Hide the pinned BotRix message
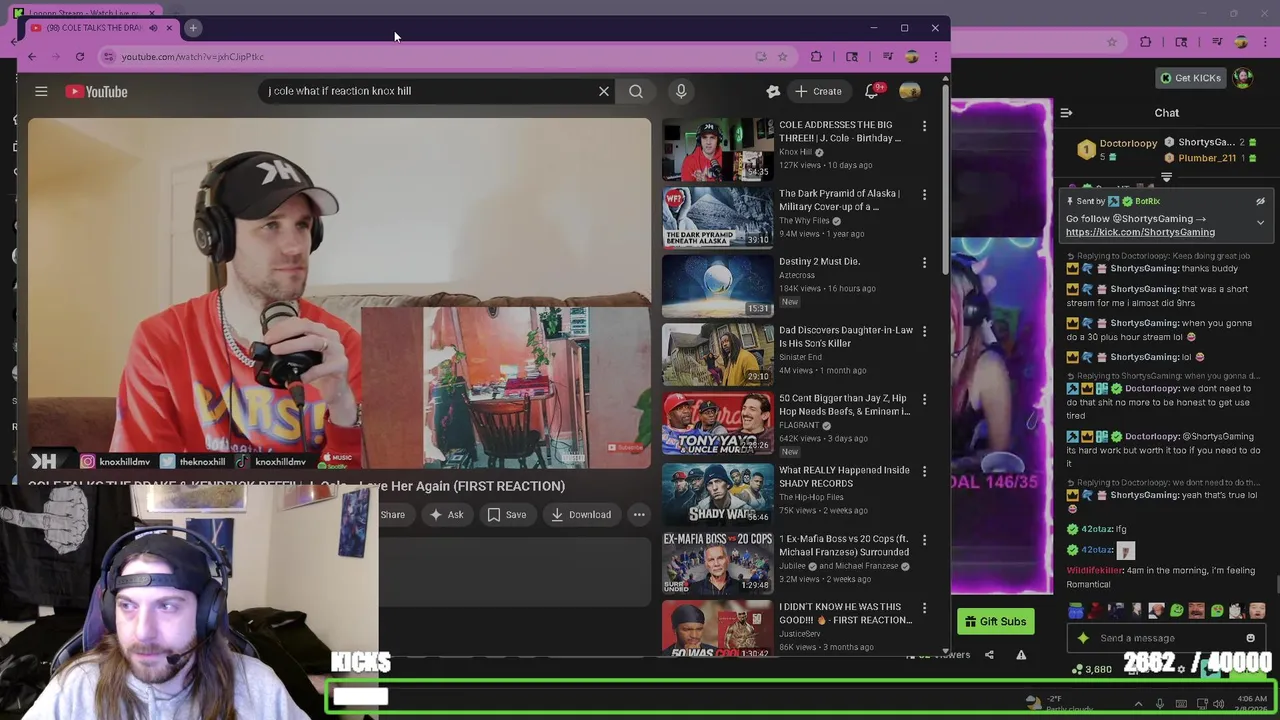This screenshot has height=720, width=1280. [x=1260, y=201]
